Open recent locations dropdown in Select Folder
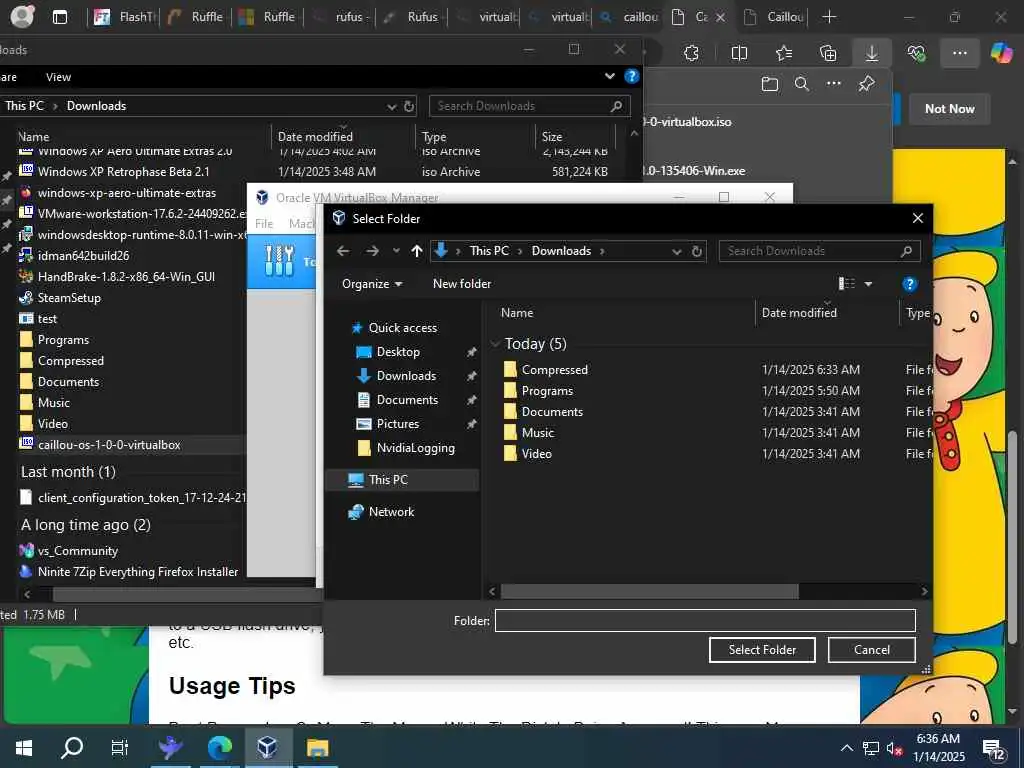Screen dimensions: 1024x768 [396, 251]
